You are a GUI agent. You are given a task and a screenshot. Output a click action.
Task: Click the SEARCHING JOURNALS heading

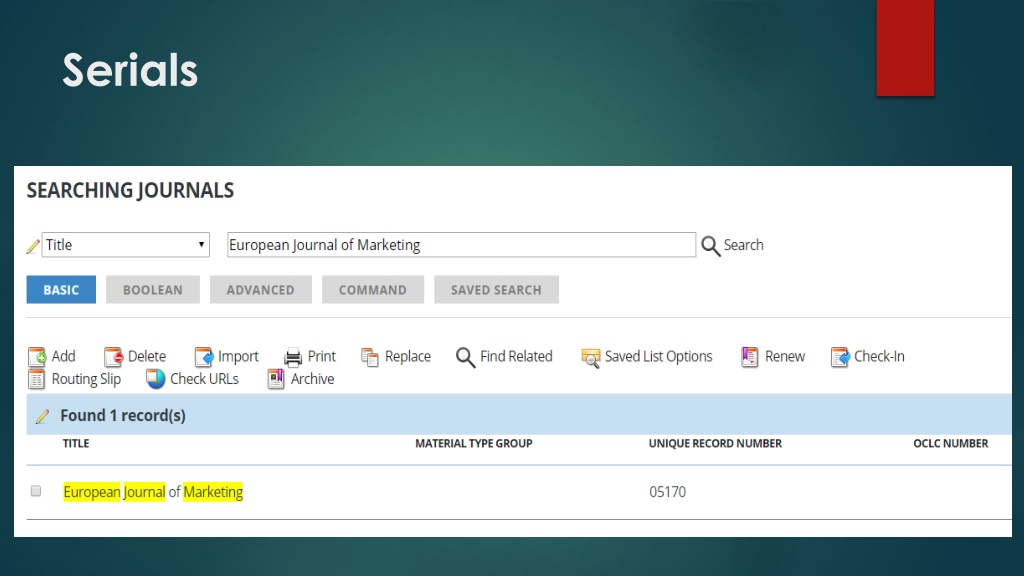point(130,190)
